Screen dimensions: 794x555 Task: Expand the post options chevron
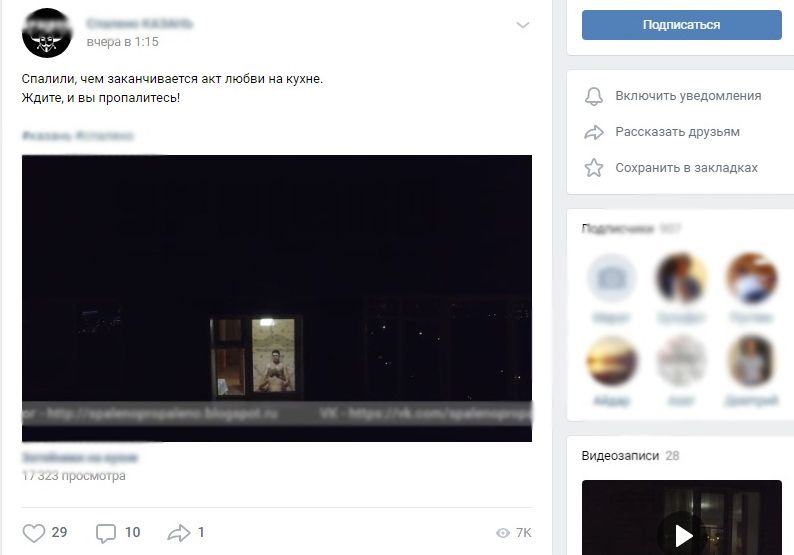tap(523, 25)
